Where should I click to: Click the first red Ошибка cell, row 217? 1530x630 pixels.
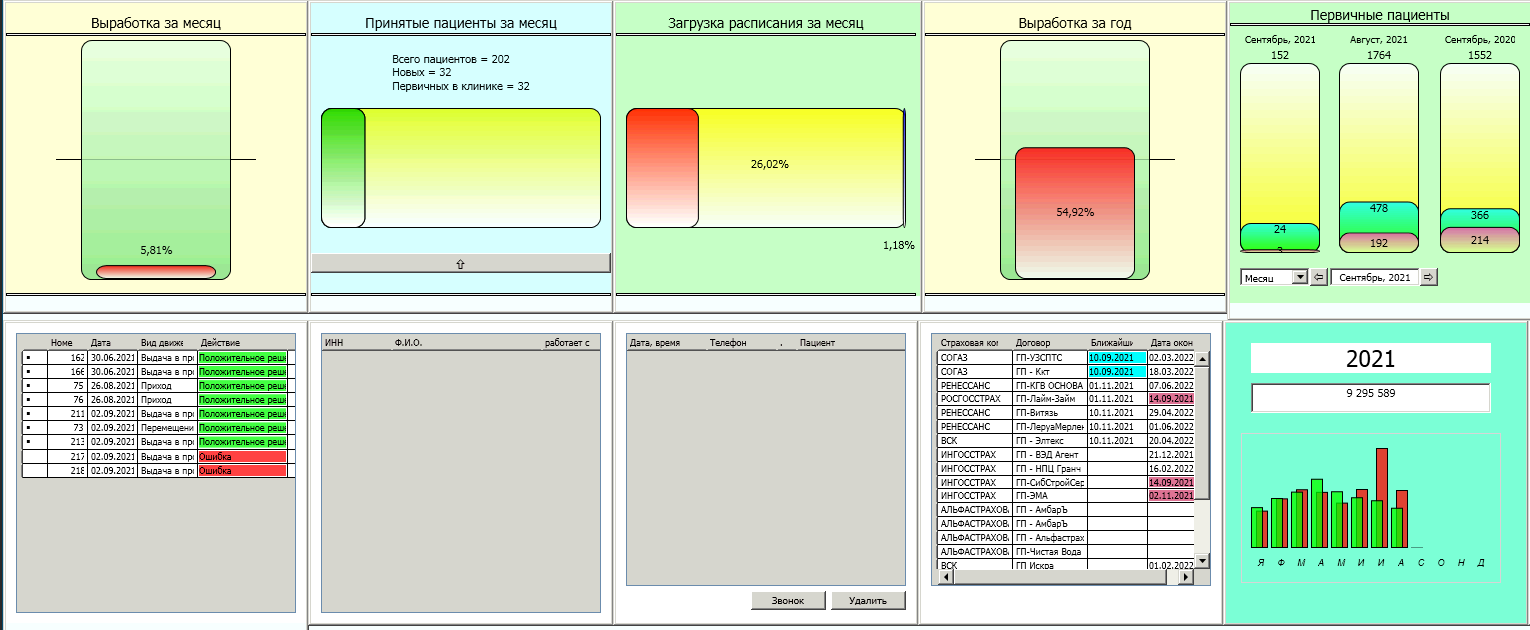click(x=242, y=457)
